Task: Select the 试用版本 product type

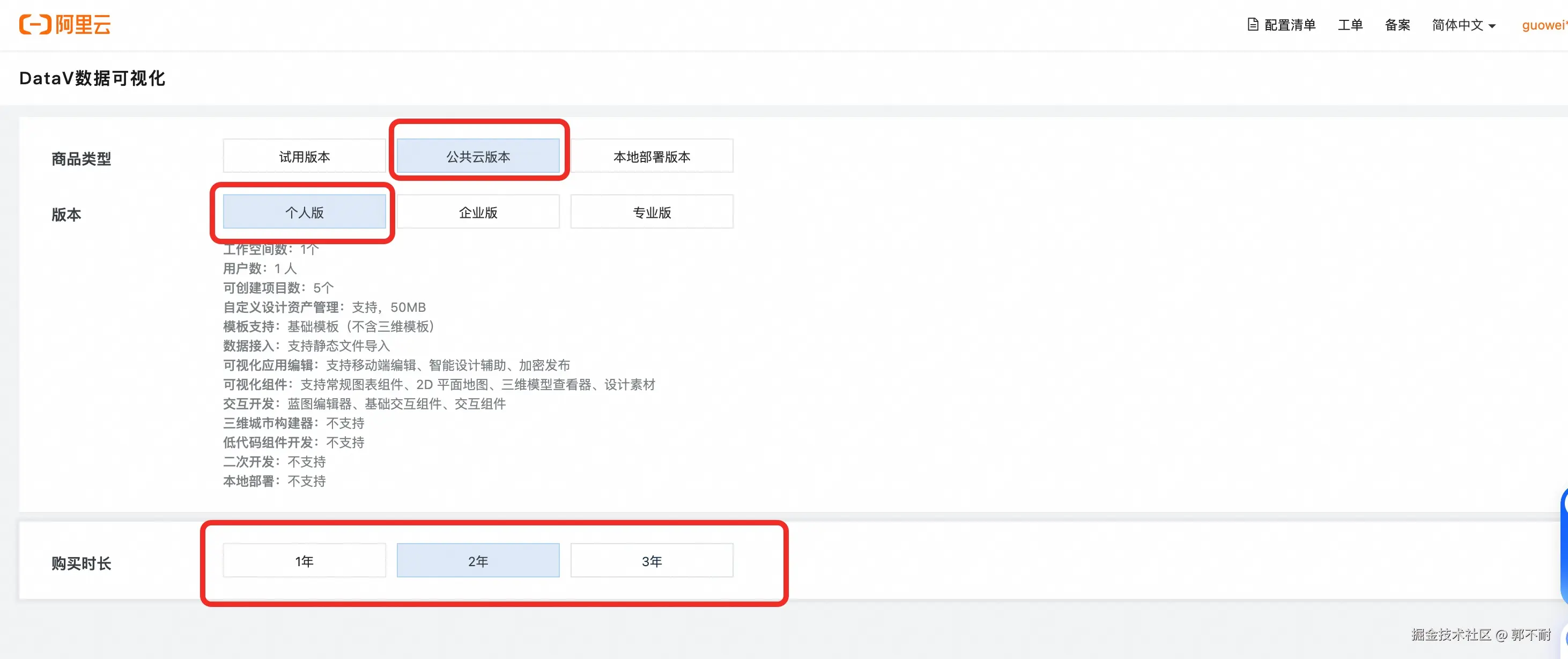Action: pos(305,157)
